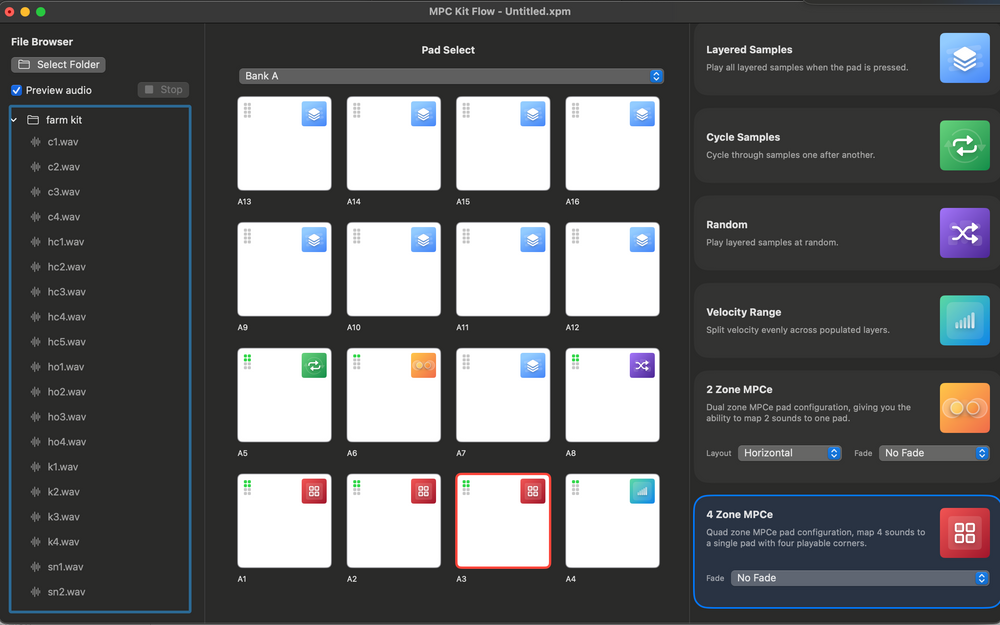
Task: Click the layered samples badge on pad A7
Action: coord(532,365)
